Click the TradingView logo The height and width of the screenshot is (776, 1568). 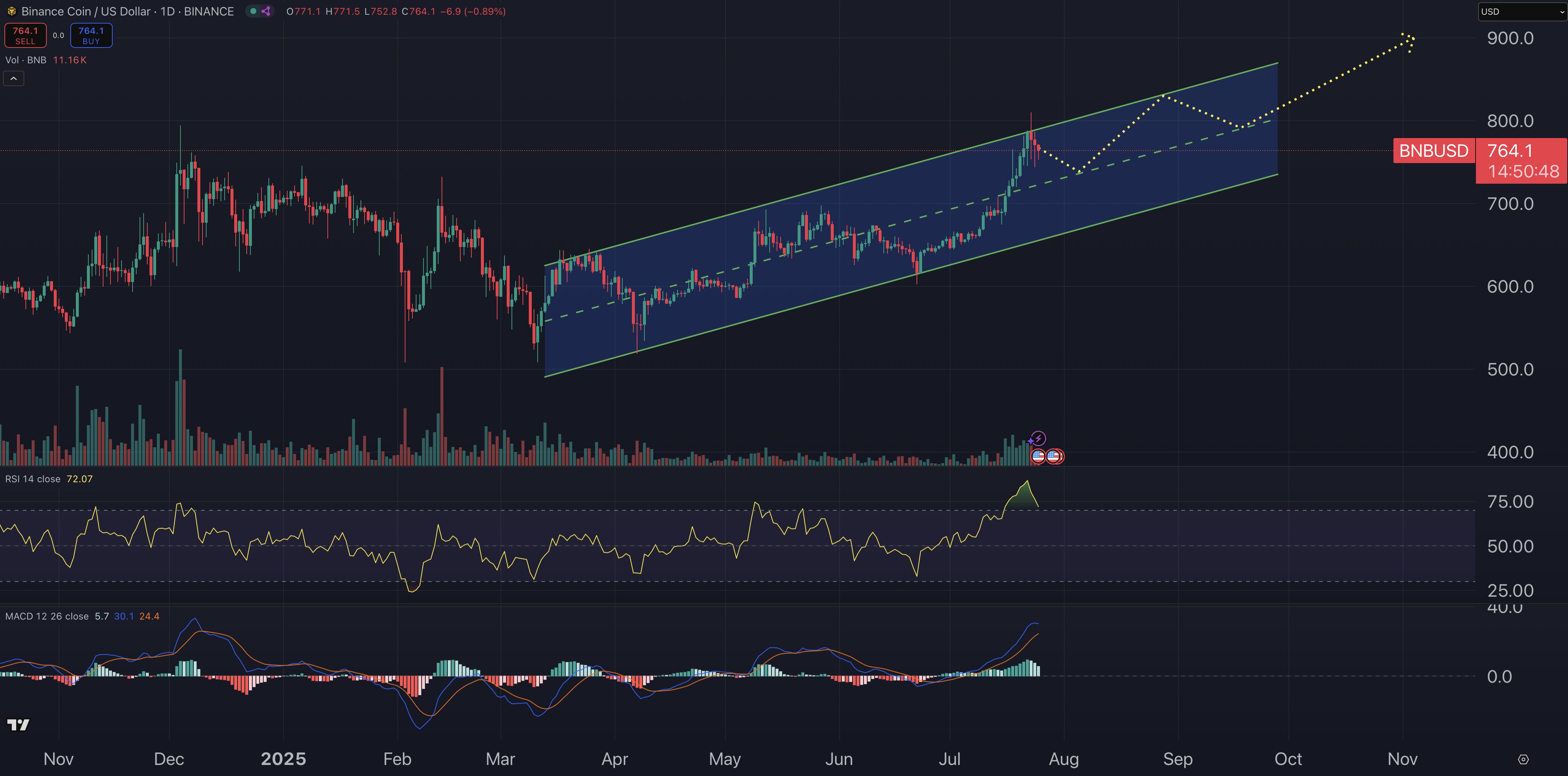[x=18, y=724]
